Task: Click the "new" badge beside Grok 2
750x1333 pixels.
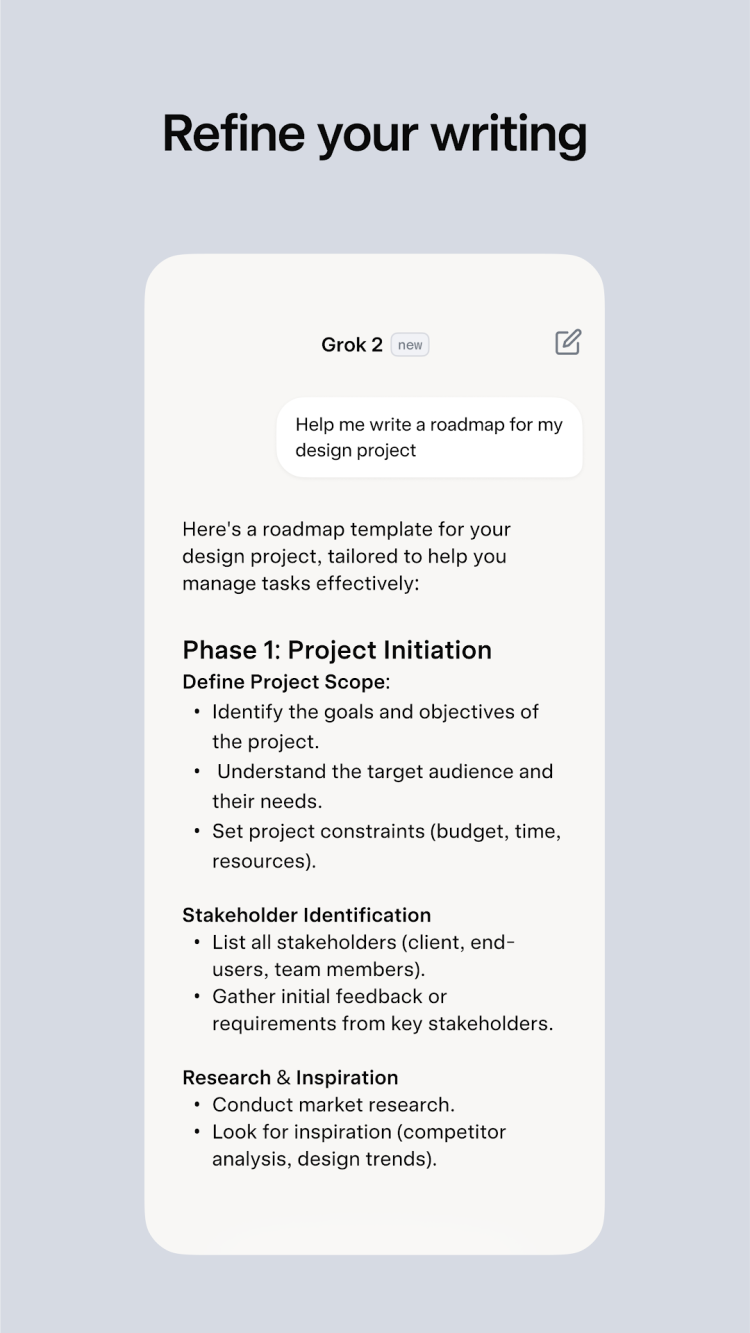Action: click(x=410, y=345)
